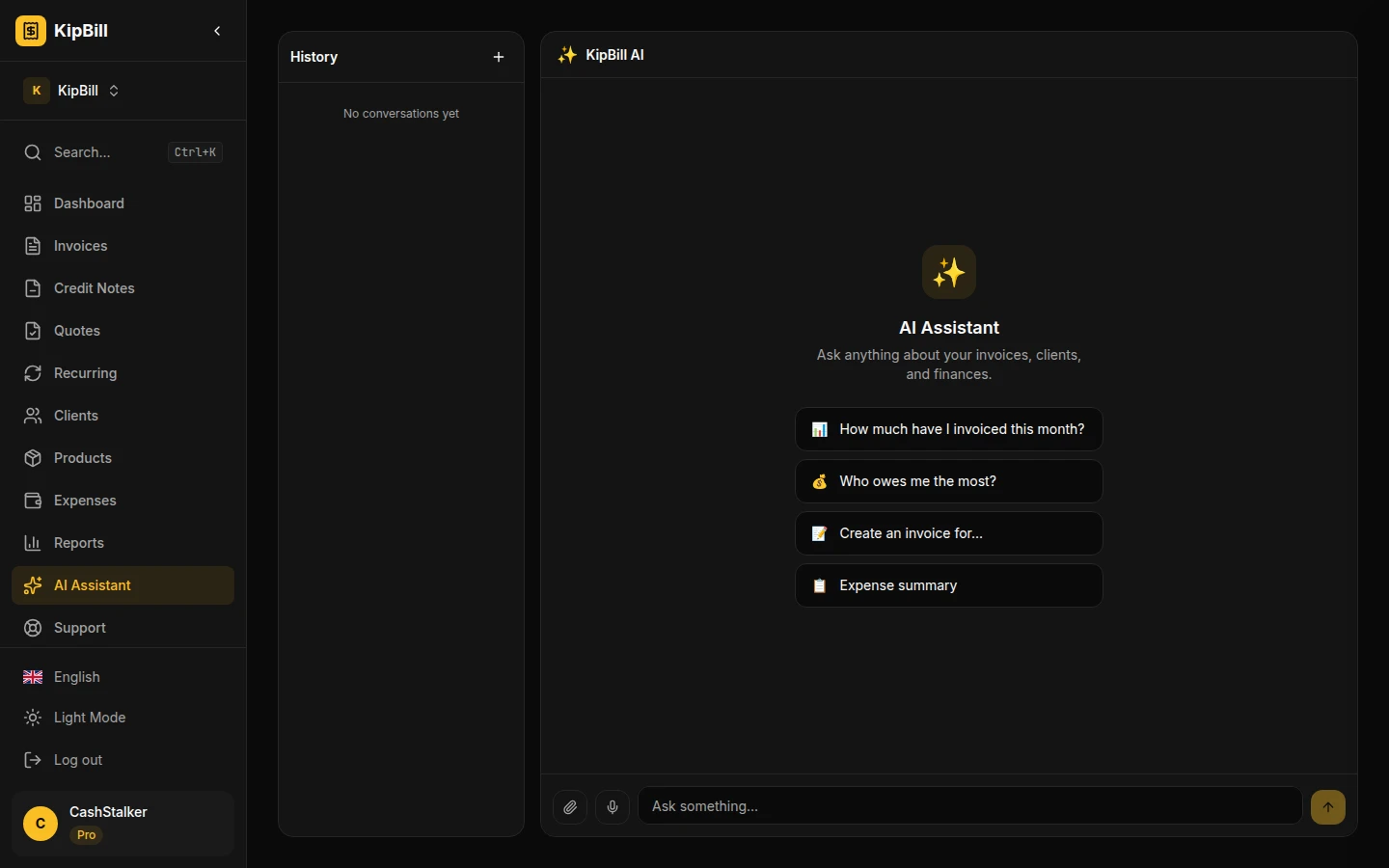Click the CashStalker profile avatar
The height and width of the screenshot is (868, 1389).
pyautogui.click(x=41, y=824)
